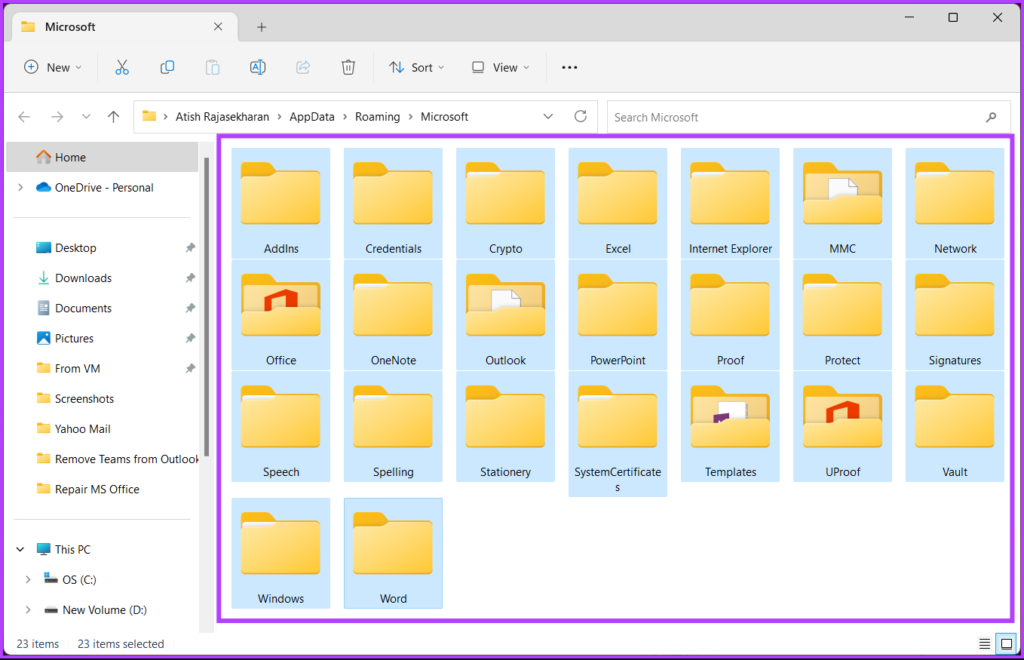This screenshot has height=660, width=1024.
Task: Click the Share icon in the toolbar
Action: 302,67
